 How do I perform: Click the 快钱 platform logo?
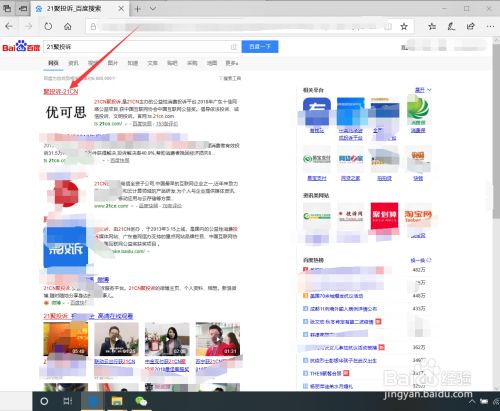[418, 159]
